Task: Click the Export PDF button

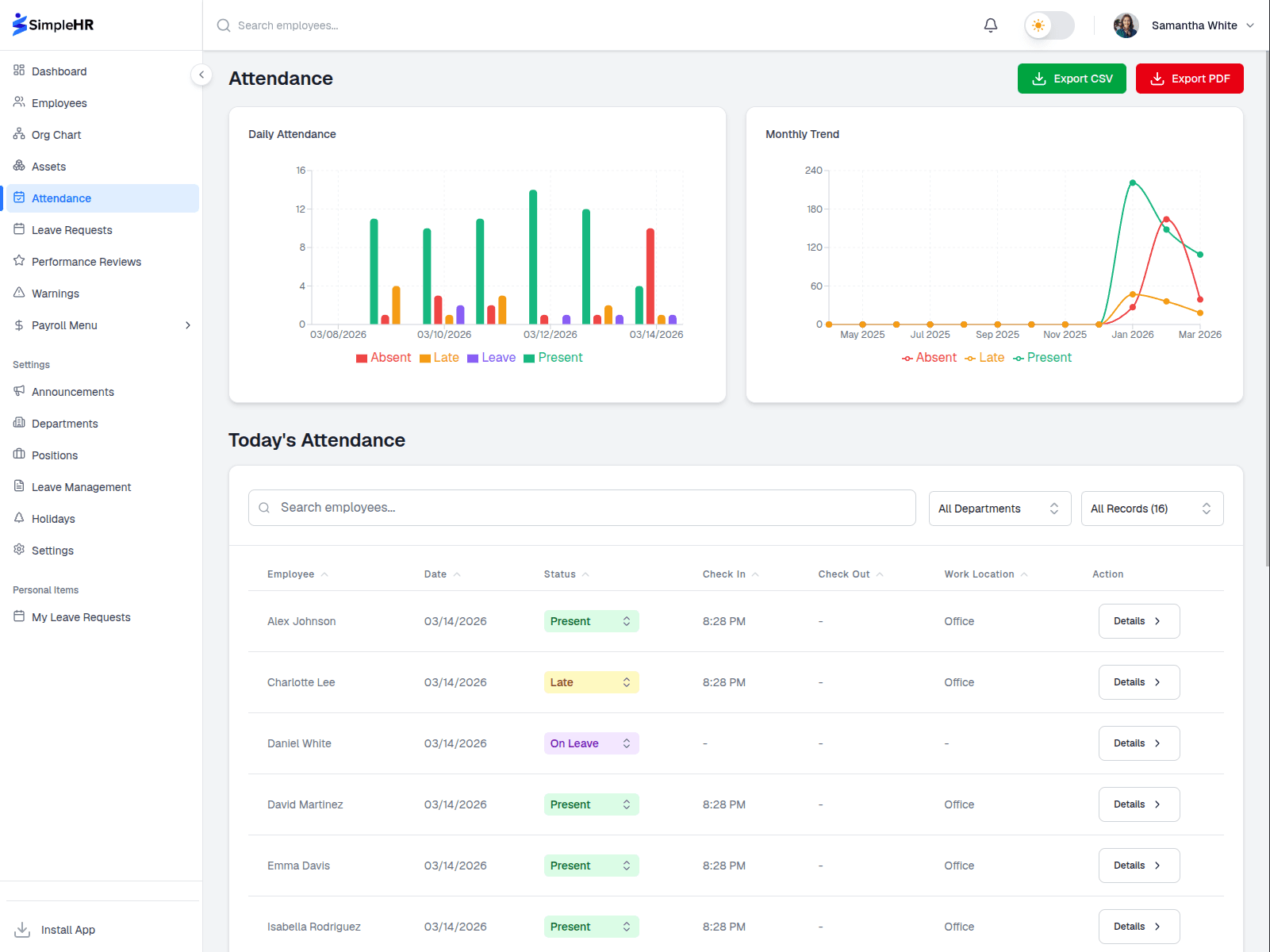Action: (x=1189, y=78)
